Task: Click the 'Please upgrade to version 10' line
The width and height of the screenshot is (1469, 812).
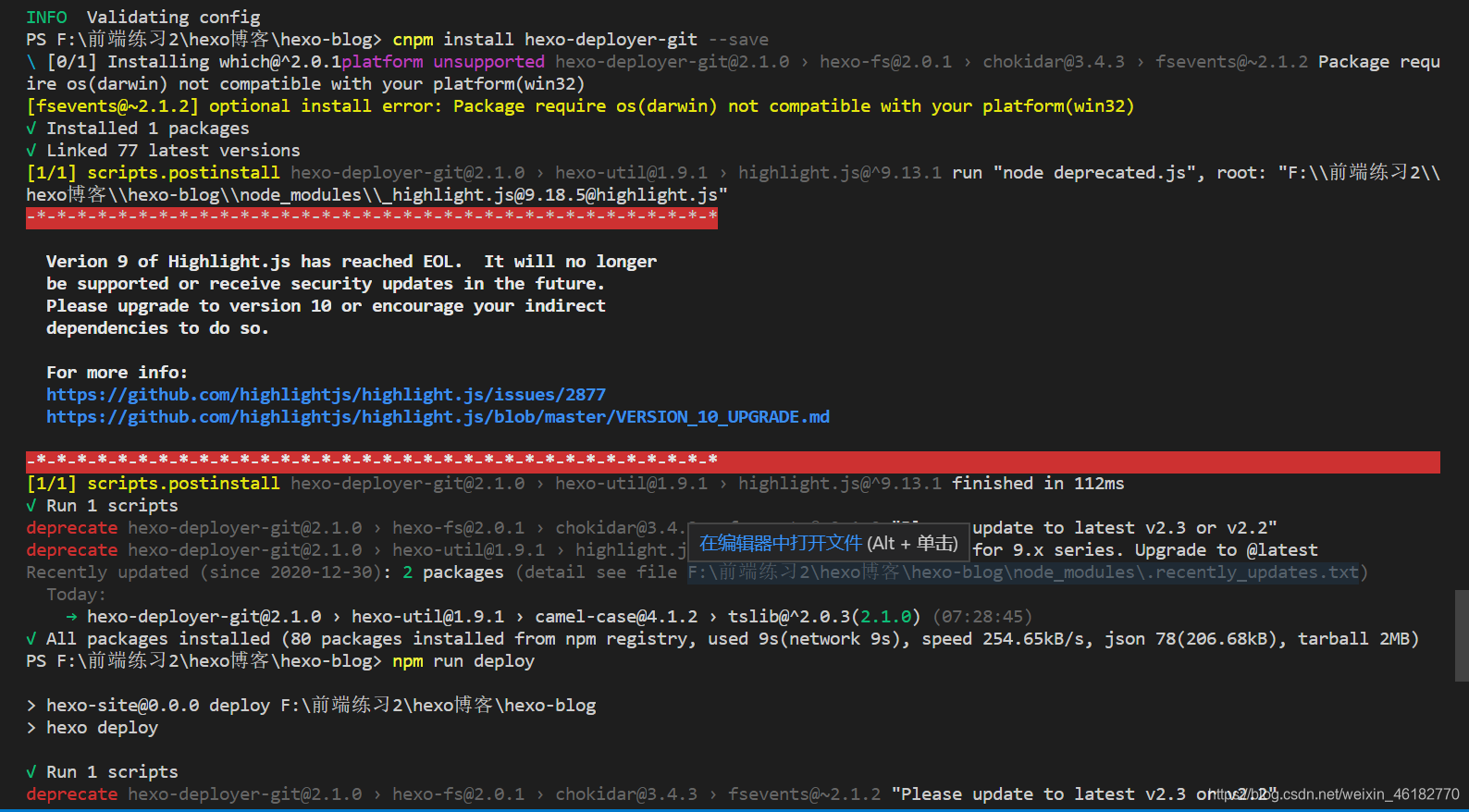Action: pos(326,306)
